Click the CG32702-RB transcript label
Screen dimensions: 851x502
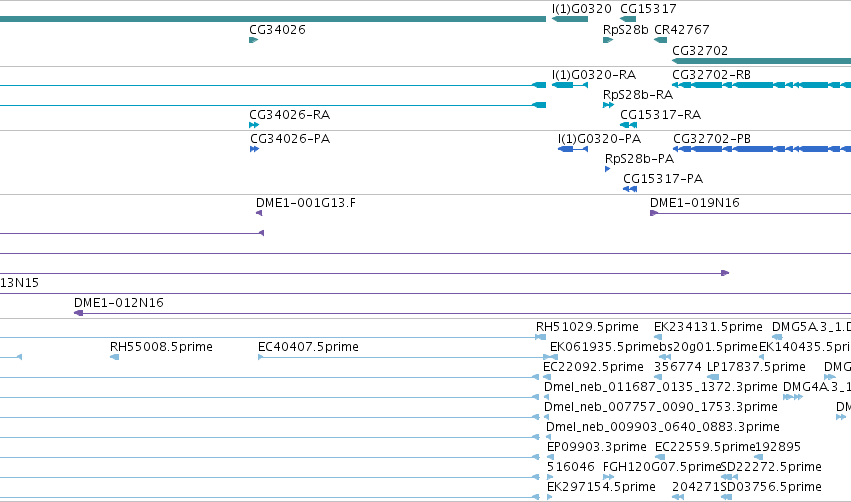click(x=712, y=75)
